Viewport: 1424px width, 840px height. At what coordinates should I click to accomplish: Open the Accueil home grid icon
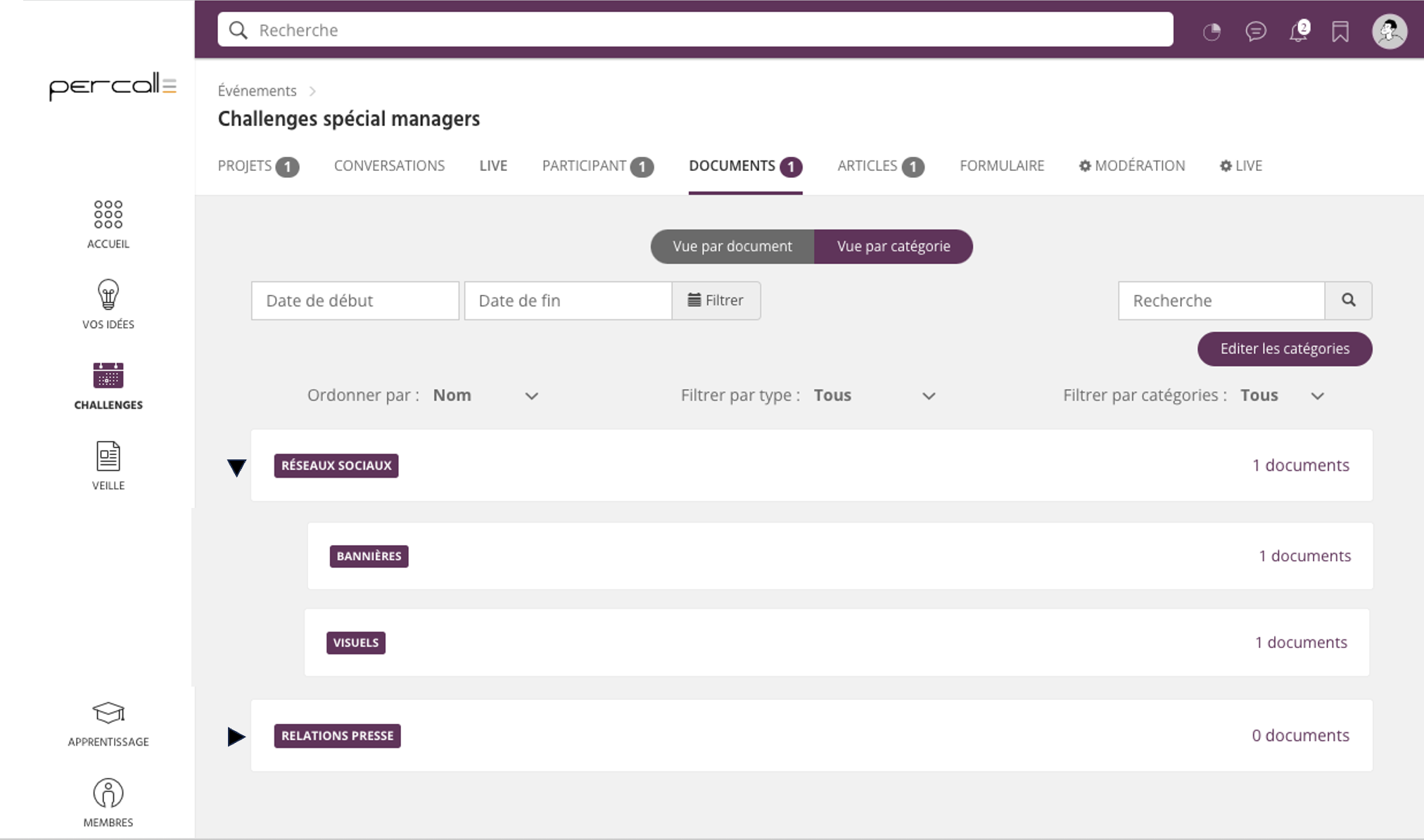pos(108,215)
